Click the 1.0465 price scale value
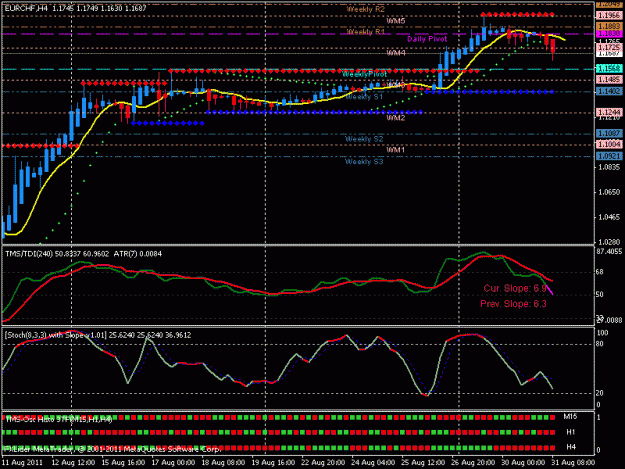625x469 pixels. 609,217
